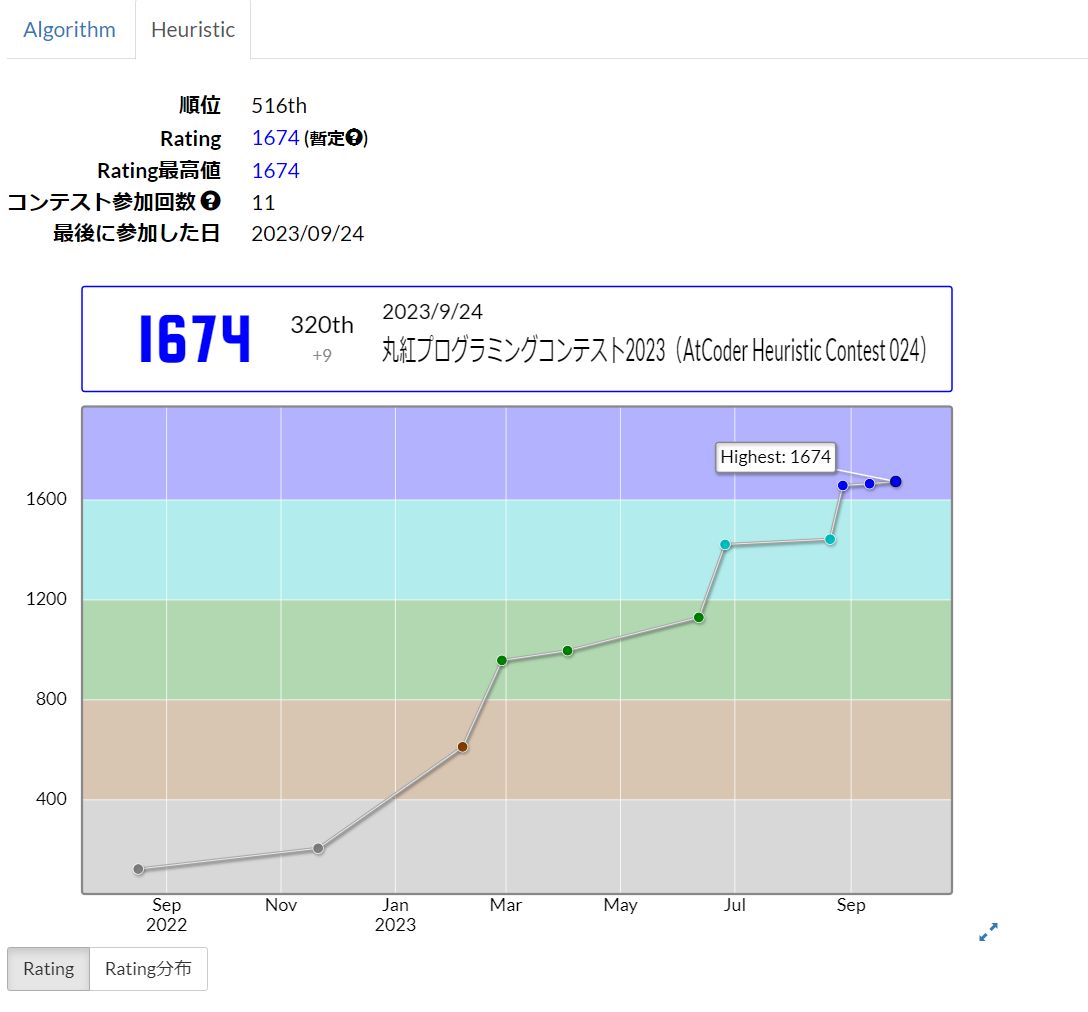Click the Highest: 1674 tooltip label
Screen dimensions: 1088x1012
[x=775, y=457]
